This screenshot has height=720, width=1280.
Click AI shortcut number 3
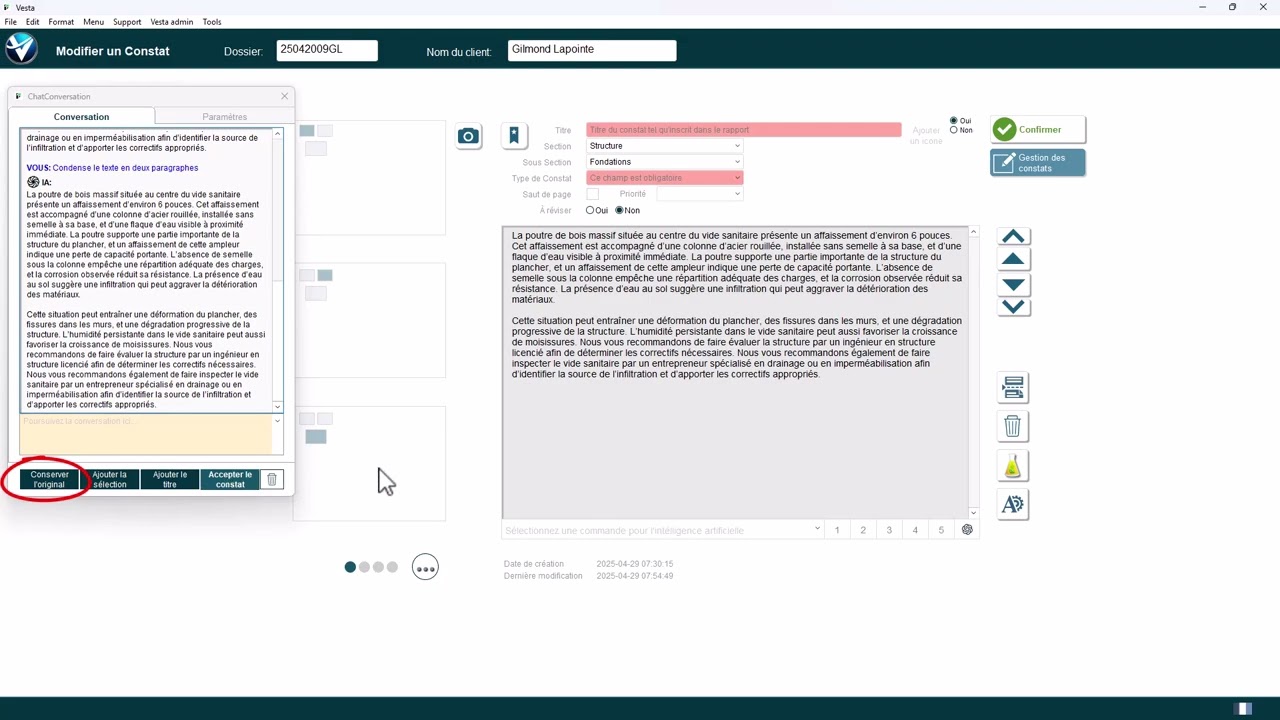pyautogui.click(x=889, y=530)
